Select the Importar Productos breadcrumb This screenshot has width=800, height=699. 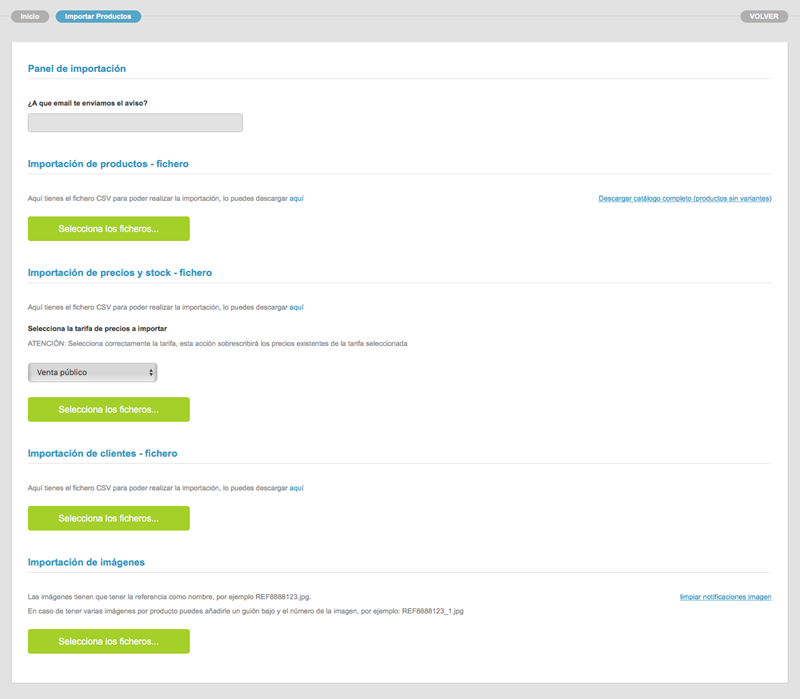point(98,16)
